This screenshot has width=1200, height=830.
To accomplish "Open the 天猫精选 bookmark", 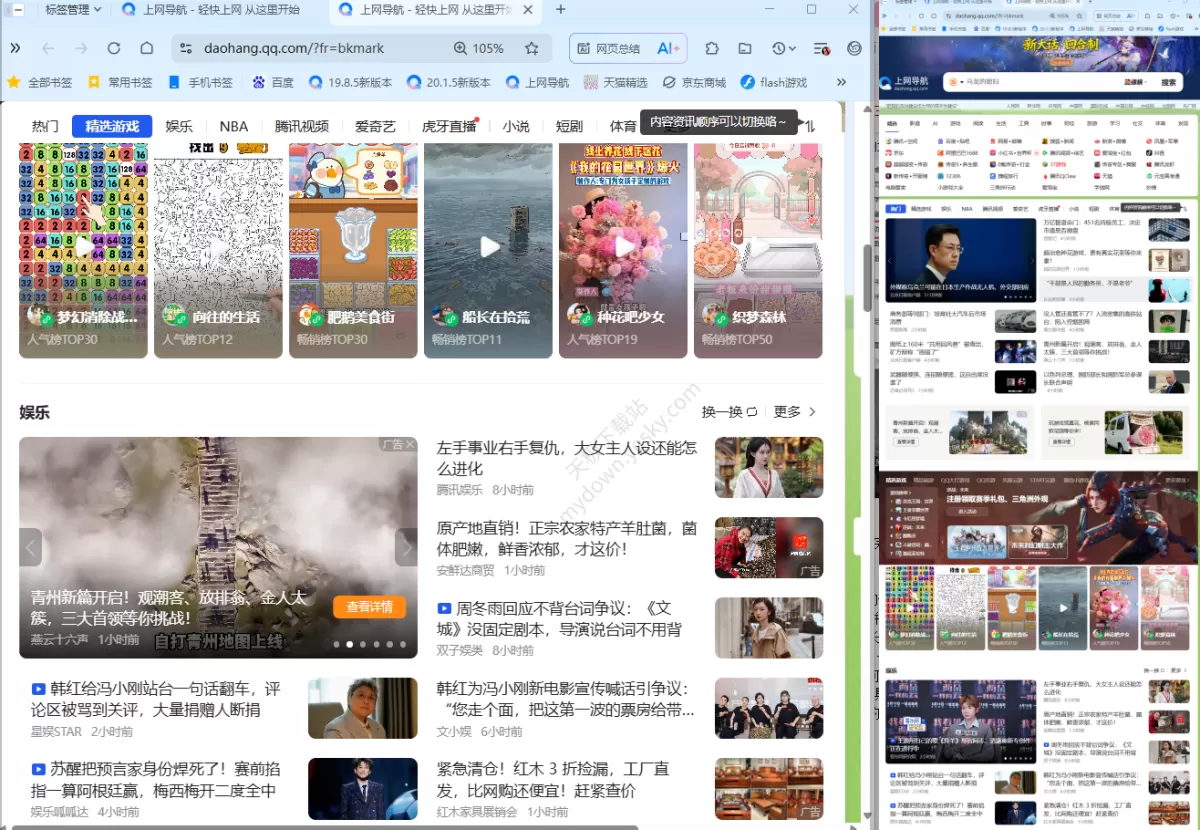I will (x=616, y=82).
